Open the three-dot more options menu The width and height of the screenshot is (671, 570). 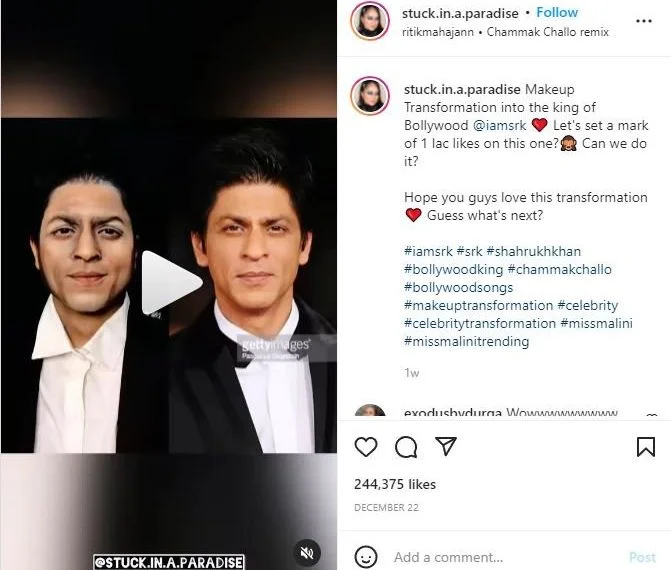click(x=644, y=21)
